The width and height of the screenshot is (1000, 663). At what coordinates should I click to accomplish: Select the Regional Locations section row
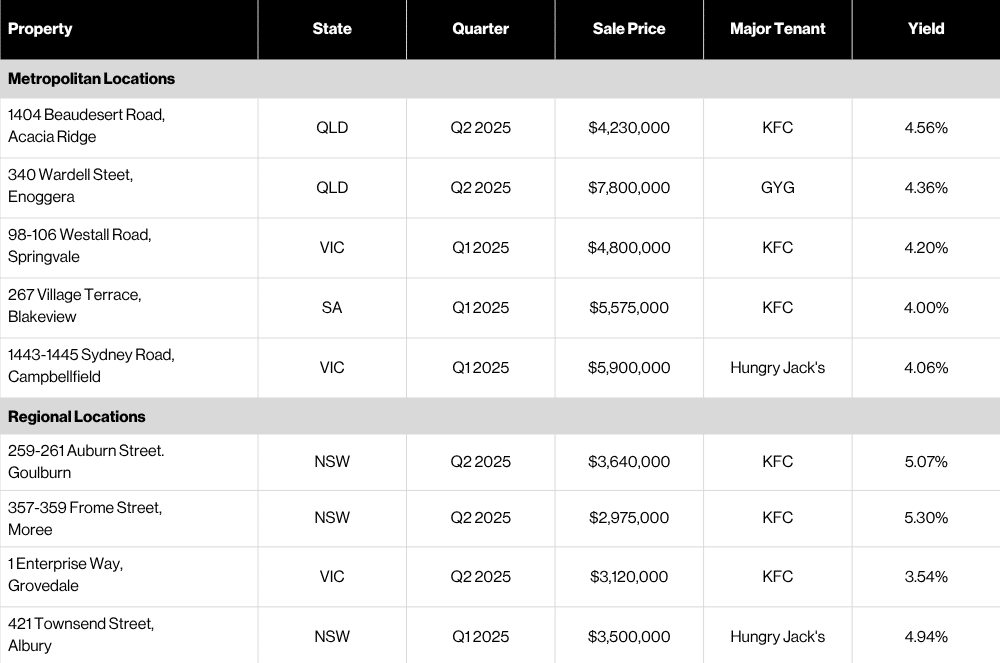[77, 416]
